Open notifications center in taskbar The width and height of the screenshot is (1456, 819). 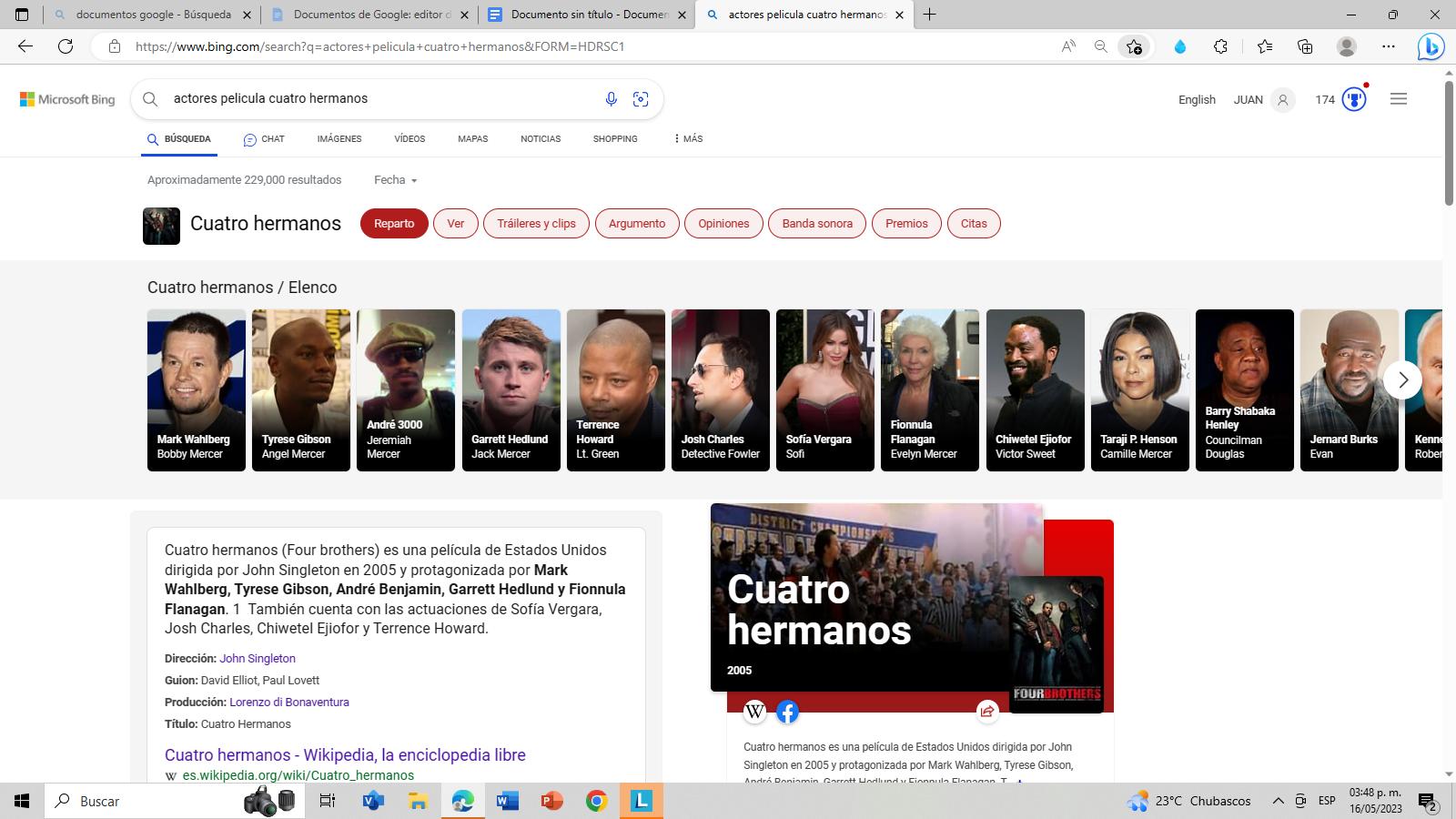[1428, 801]
